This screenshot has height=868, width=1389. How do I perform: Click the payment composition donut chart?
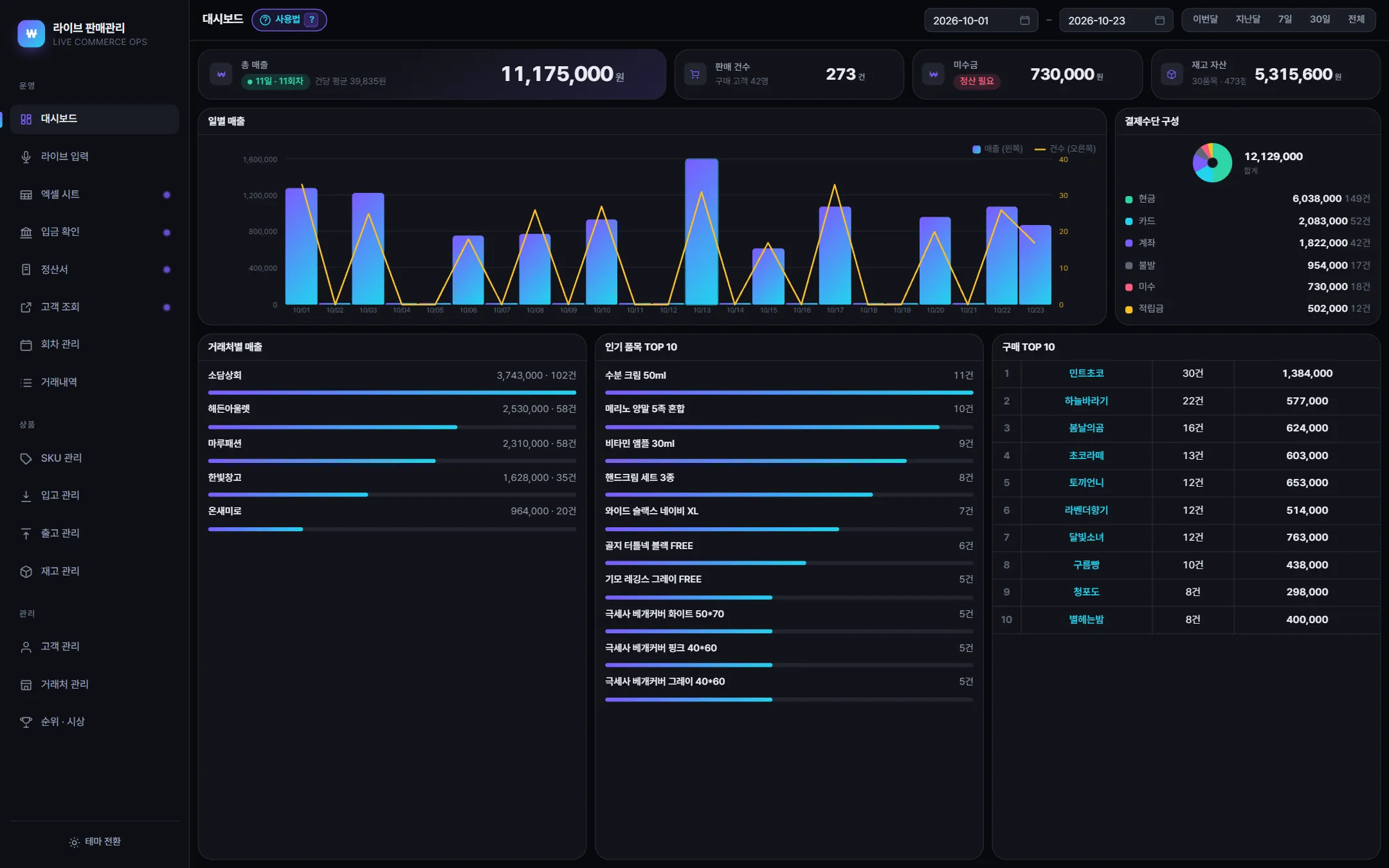click(x=1212, y=163)
